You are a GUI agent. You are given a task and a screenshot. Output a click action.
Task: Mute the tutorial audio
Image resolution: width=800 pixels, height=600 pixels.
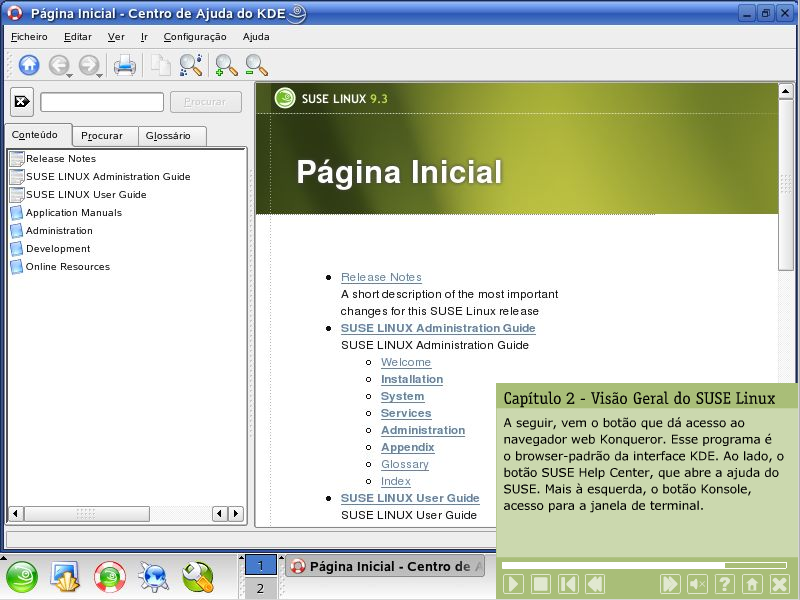[698, 584]
